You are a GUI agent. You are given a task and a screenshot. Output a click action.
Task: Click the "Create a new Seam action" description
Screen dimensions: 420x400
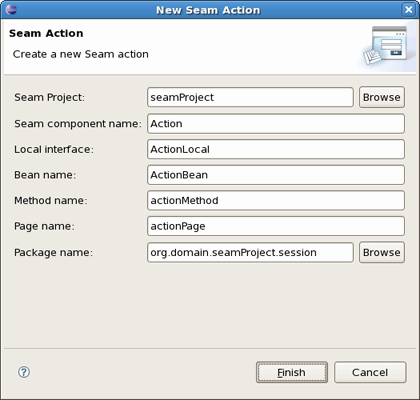click(x=81, y=54)
